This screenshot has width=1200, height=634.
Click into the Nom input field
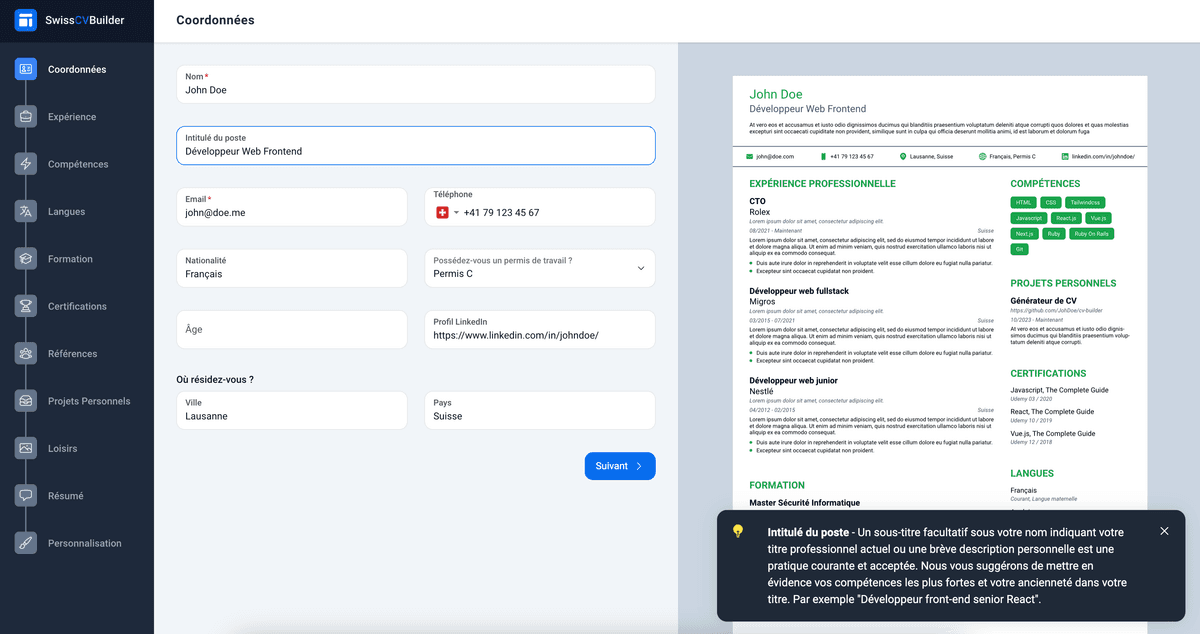point(415,90)
